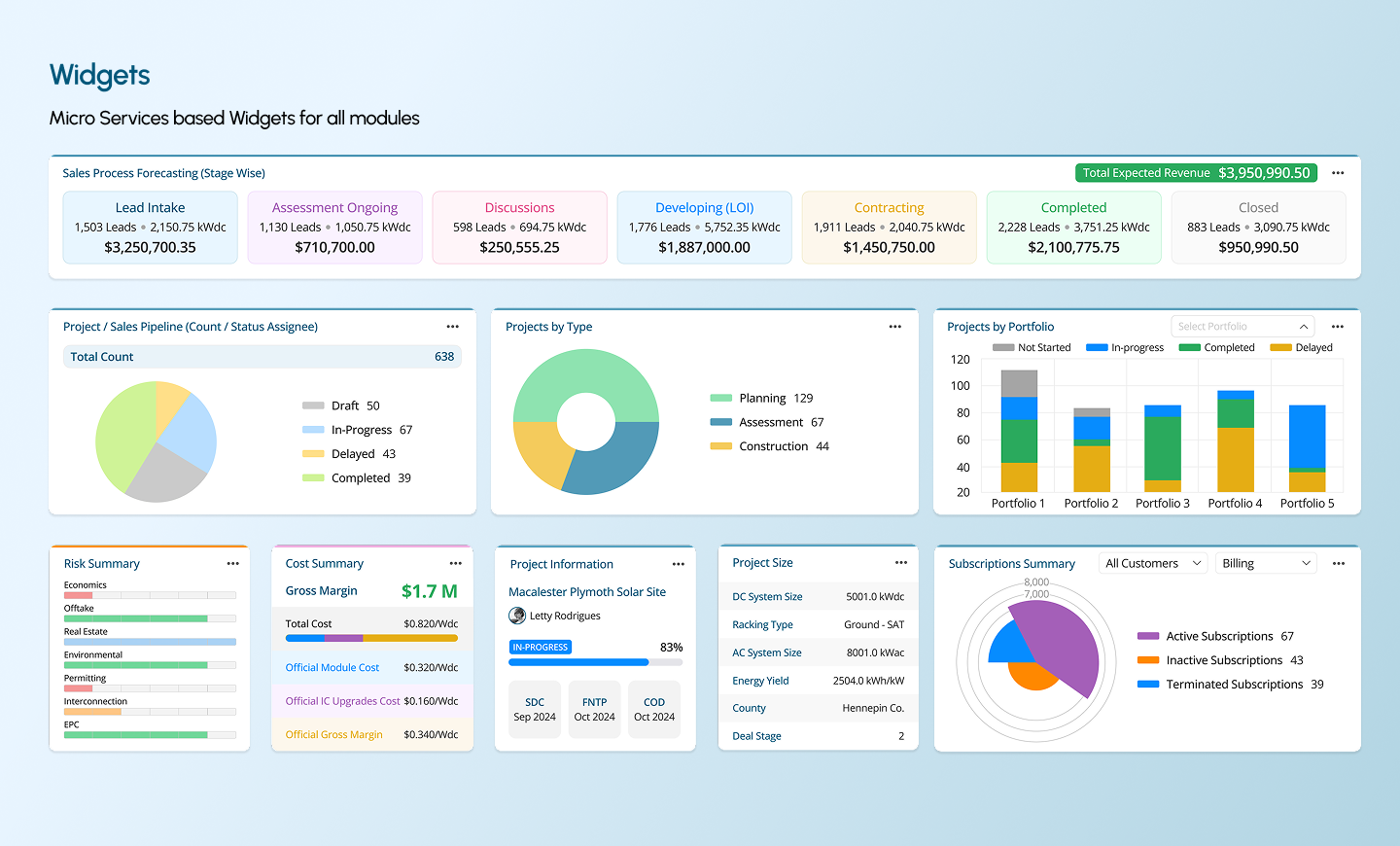Open Sales Process Forecasting more options menu

1338,173
